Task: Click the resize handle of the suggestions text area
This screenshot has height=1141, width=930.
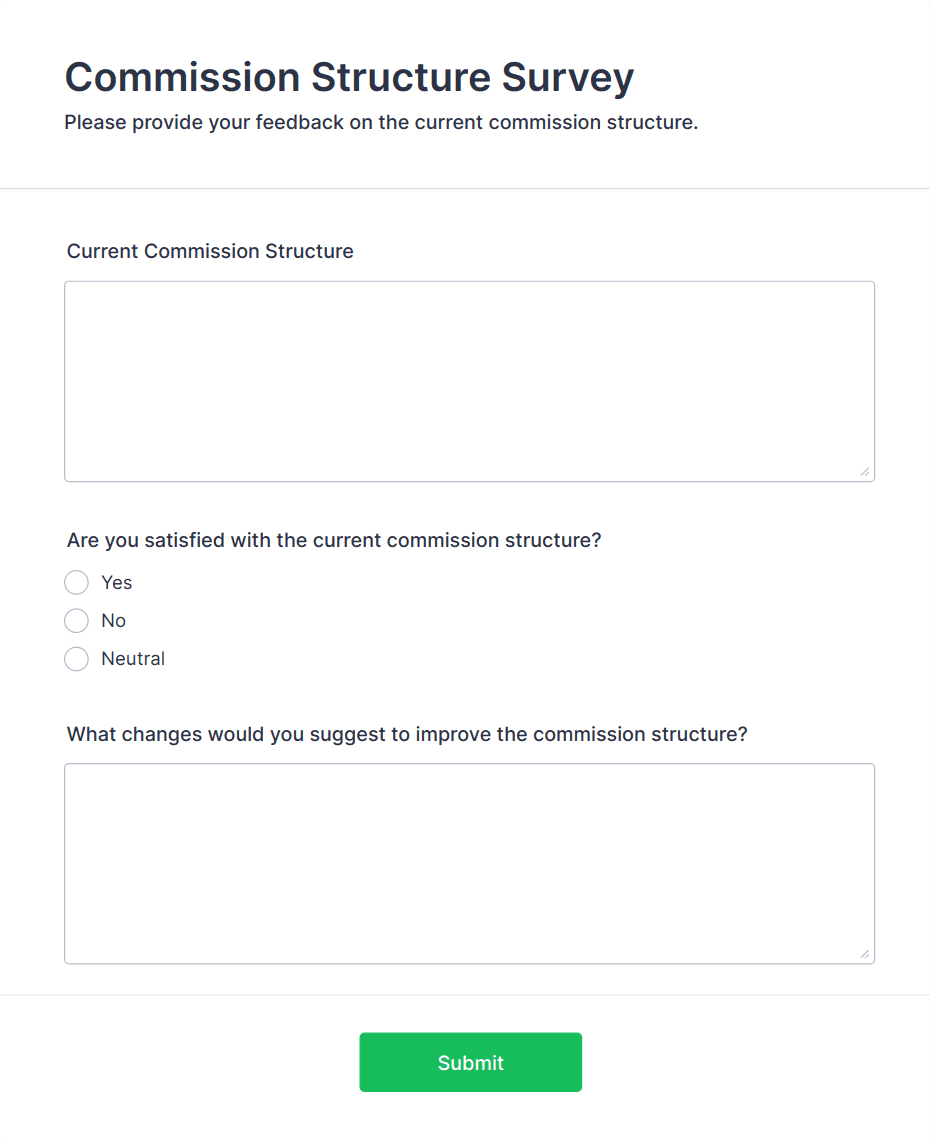Action: (866, 956)
